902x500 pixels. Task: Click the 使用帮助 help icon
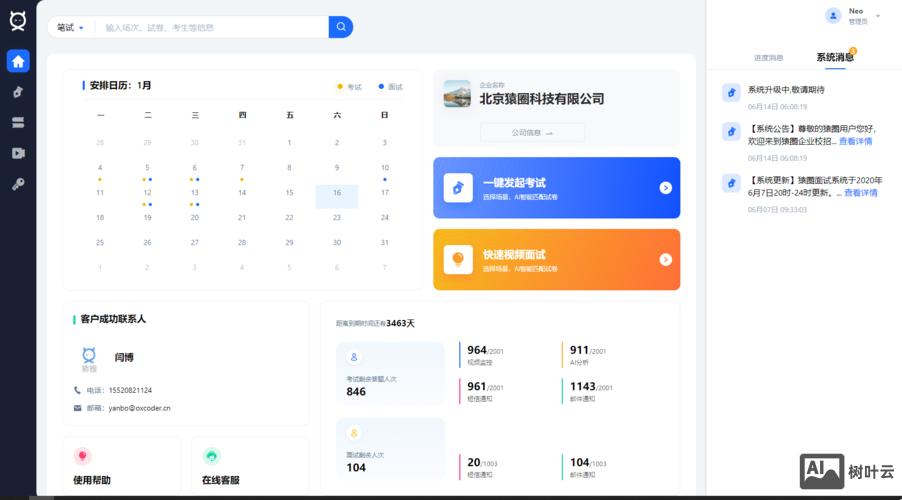coord(83,456)
